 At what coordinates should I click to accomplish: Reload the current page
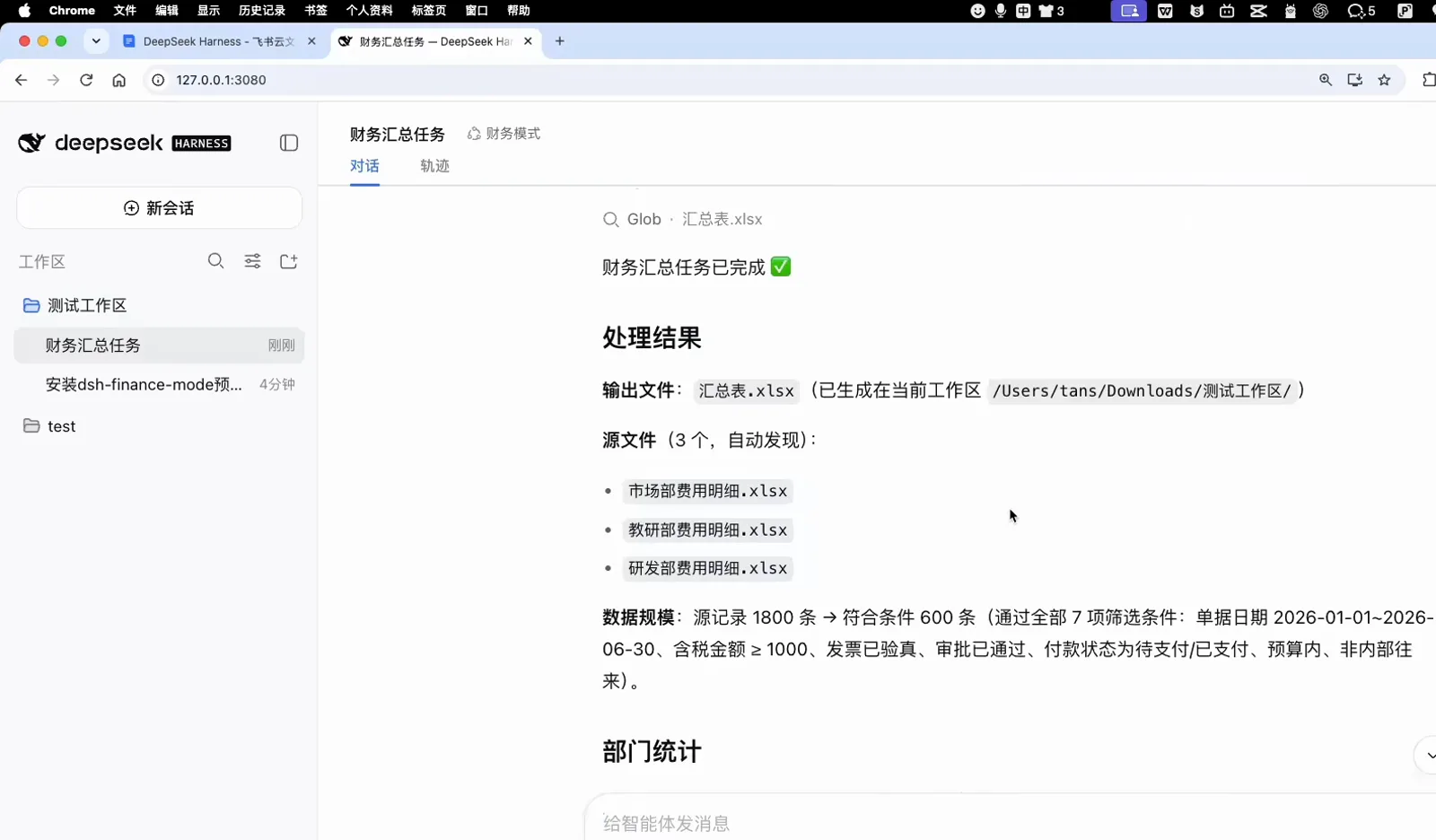pos(86,80)
